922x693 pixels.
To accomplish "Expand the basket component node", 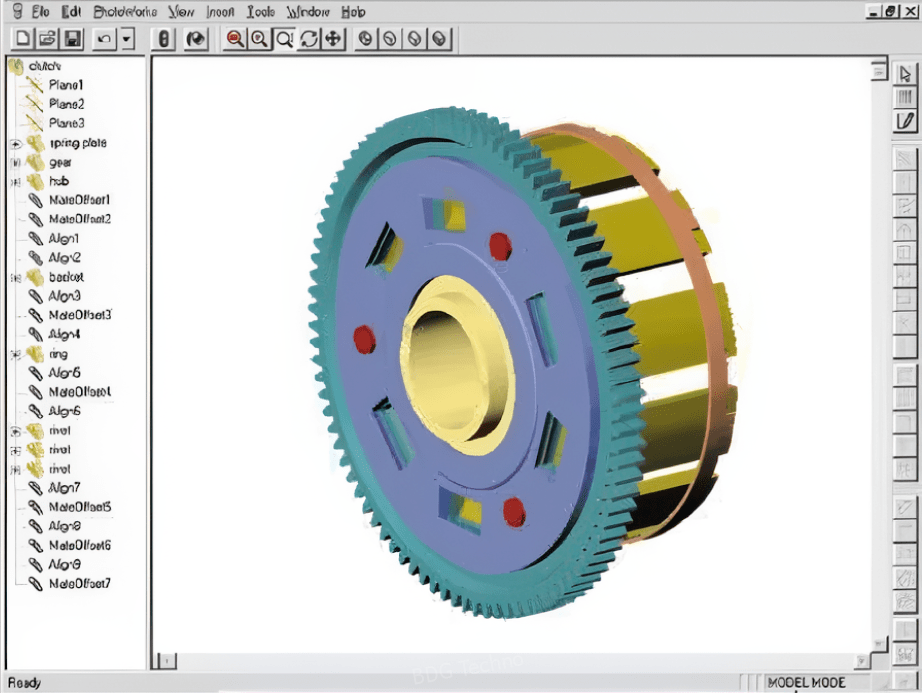I will (x=16, y=277).
